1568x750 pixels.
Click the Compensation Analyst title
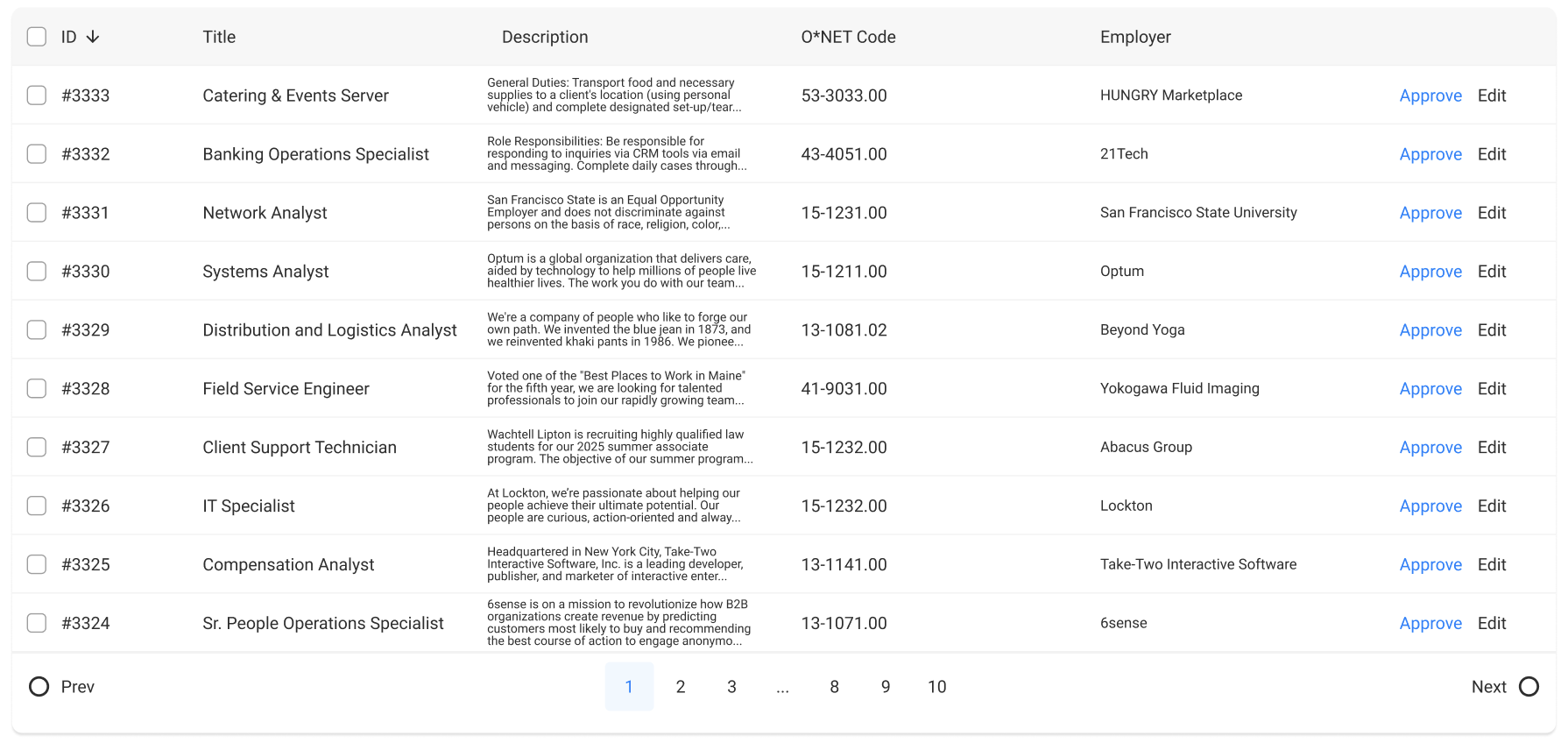(288, 565)
